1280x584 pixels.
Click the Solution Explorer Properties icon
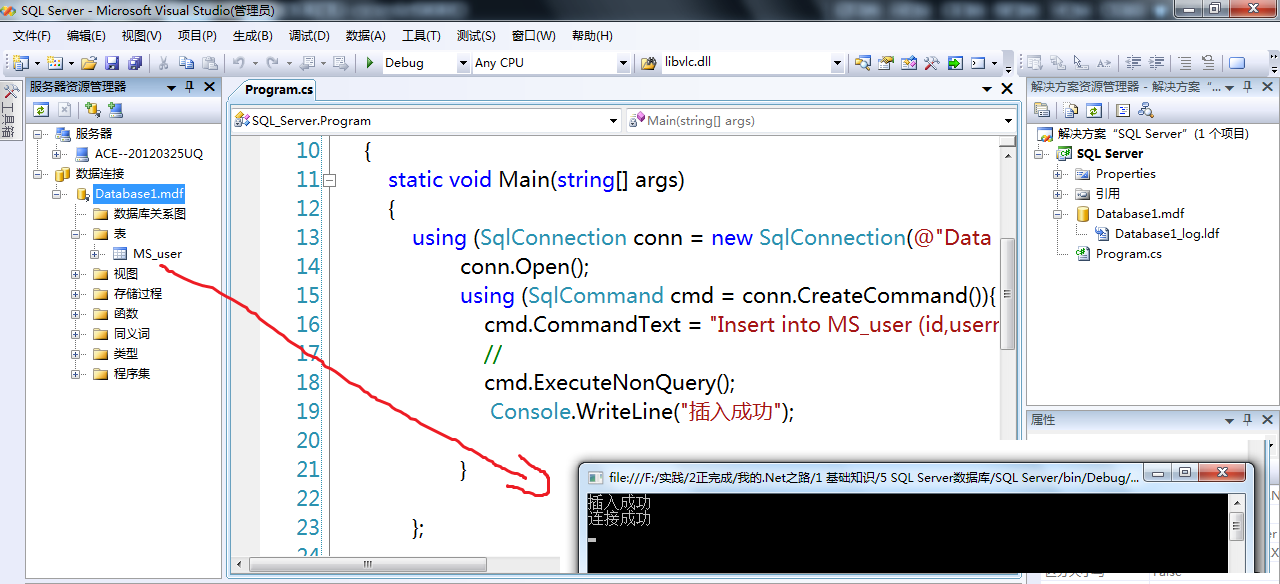coord(1042,110)
